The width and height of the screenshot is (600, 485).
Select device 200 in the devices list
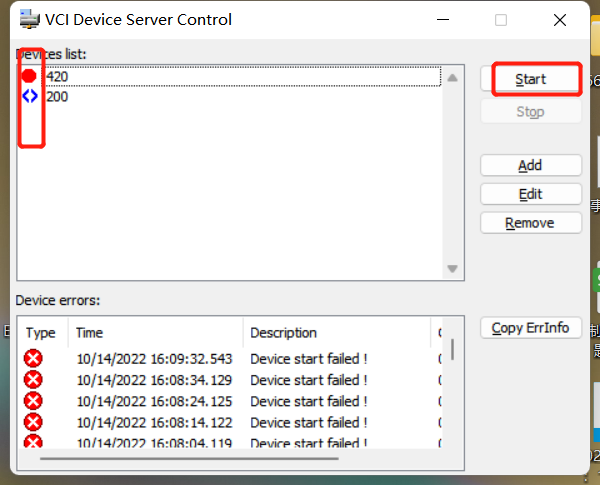(x=241, y=96)
